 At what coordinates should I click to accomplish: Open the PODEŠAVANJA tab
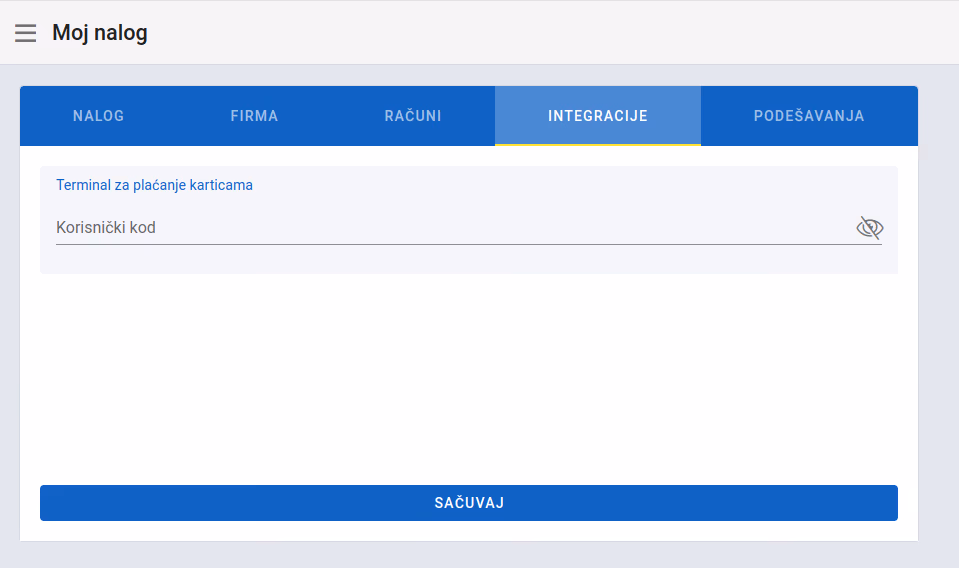(809, 116)
